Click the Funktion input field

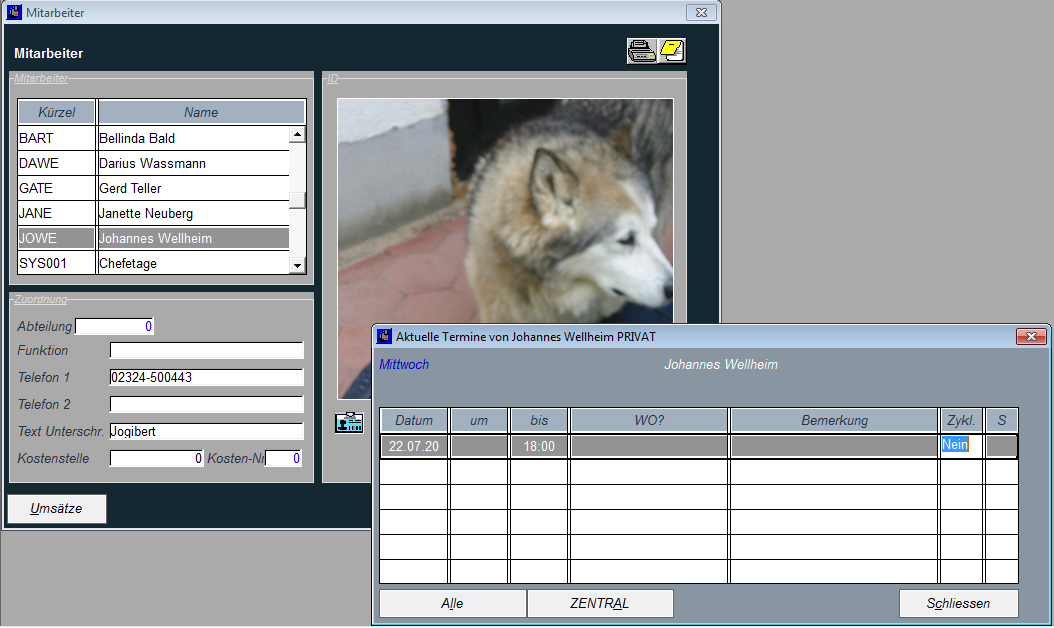pos(206,350)
